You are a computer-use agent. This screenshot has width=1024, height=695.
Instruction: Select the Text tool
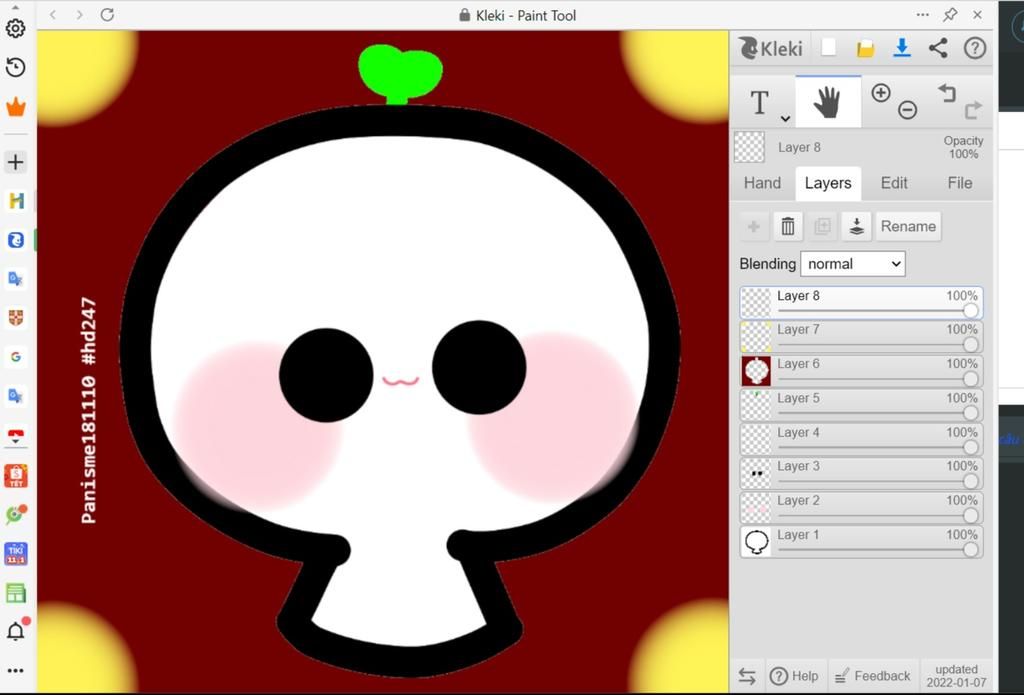pyautogui.click(x=759, y=103)
